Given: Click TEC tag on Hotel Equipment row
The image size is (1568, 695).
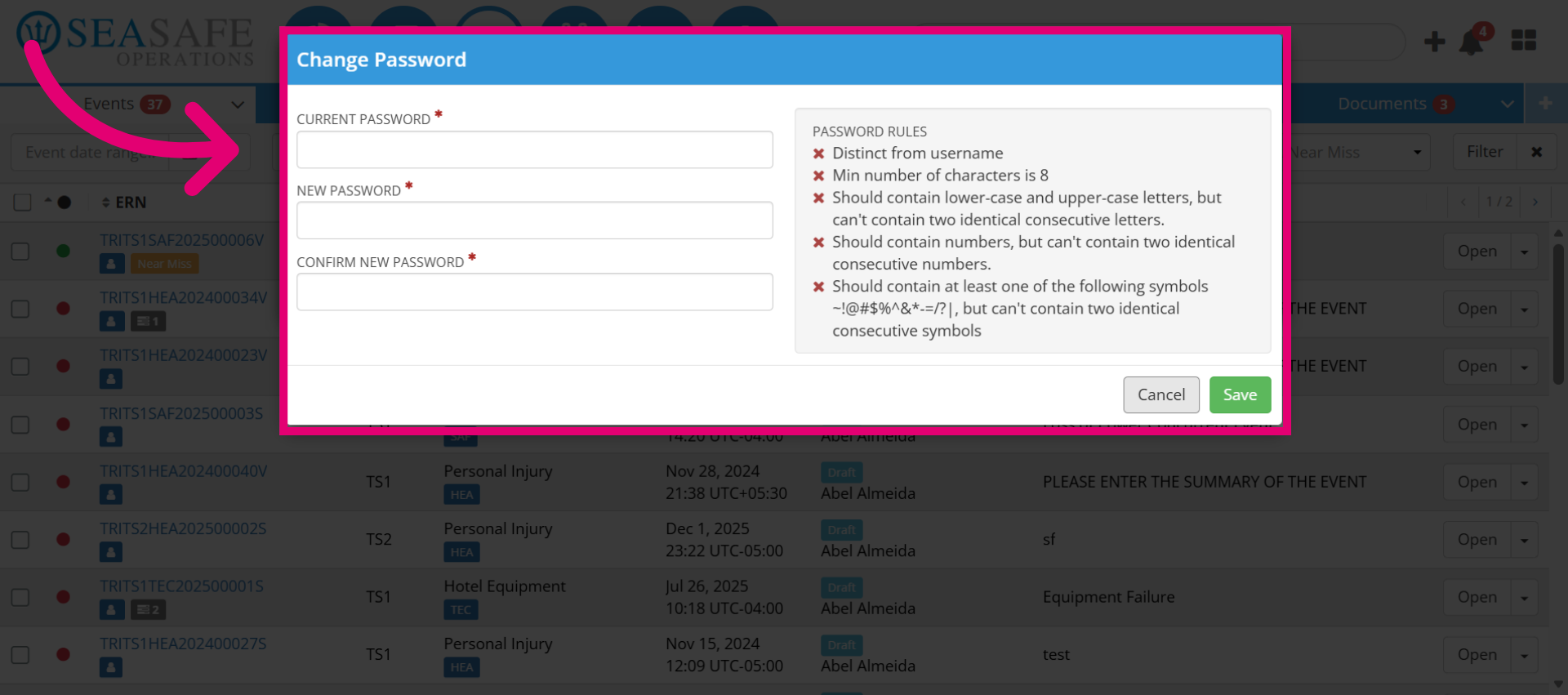Looking at the screenshot, I should point(461,610).
